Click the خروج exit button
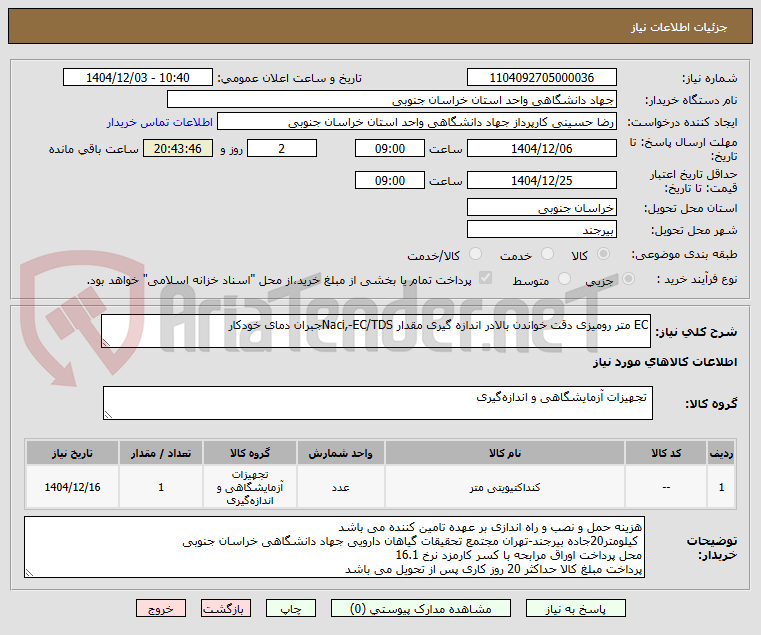Screen dimensions: 761x635 coord(161,608)
